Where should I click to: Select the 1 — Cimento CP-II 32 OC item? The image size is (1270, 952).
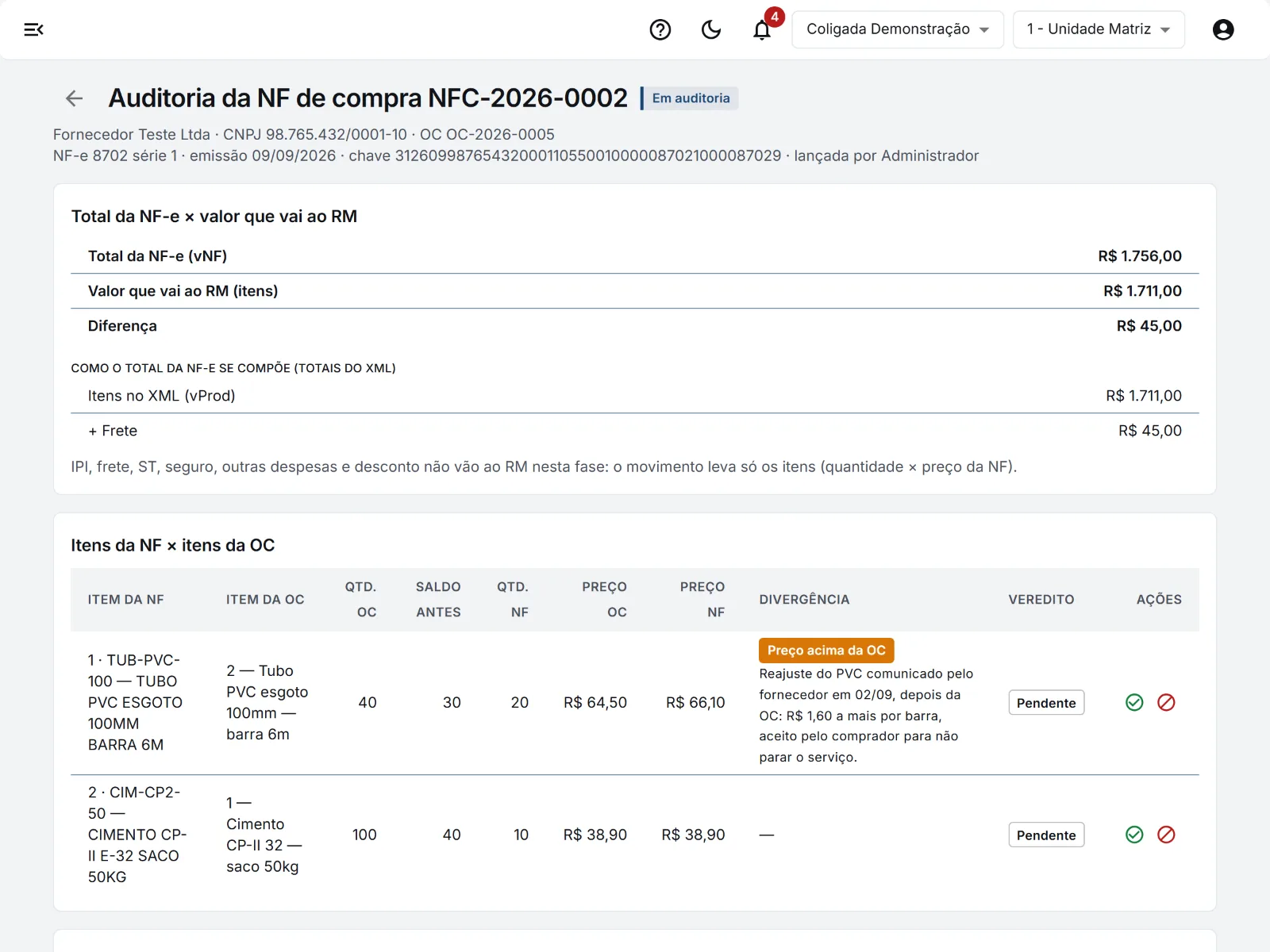click(264, 835)
